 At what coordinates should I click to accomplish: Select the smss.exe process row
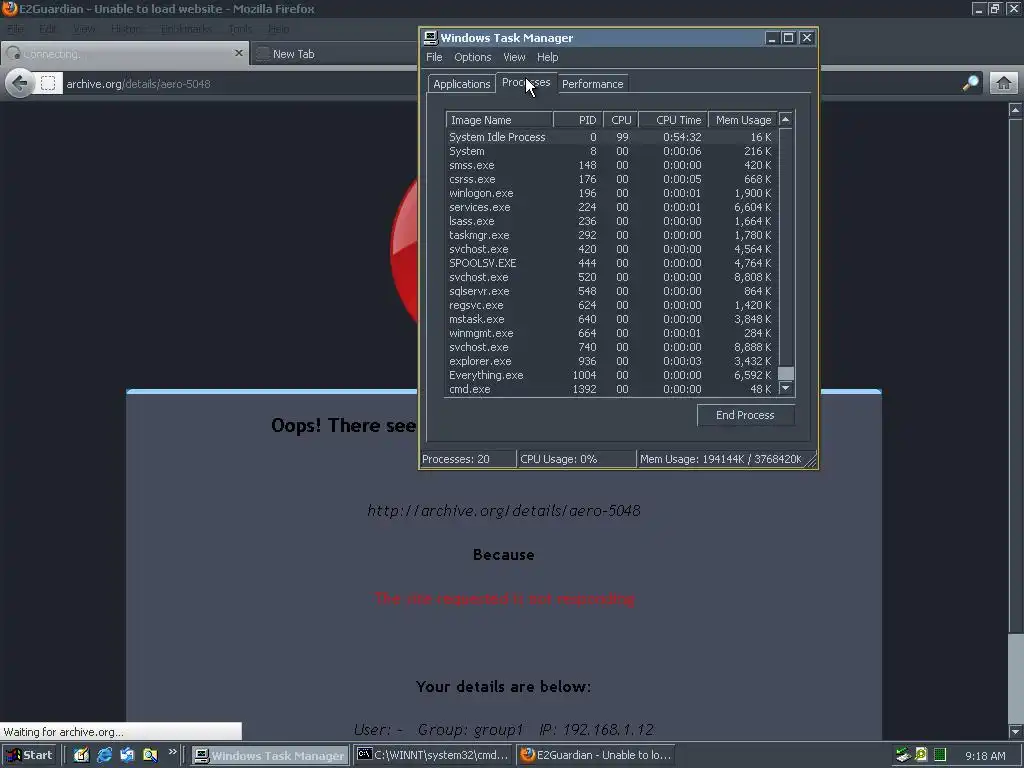click(x=611, y=165)
